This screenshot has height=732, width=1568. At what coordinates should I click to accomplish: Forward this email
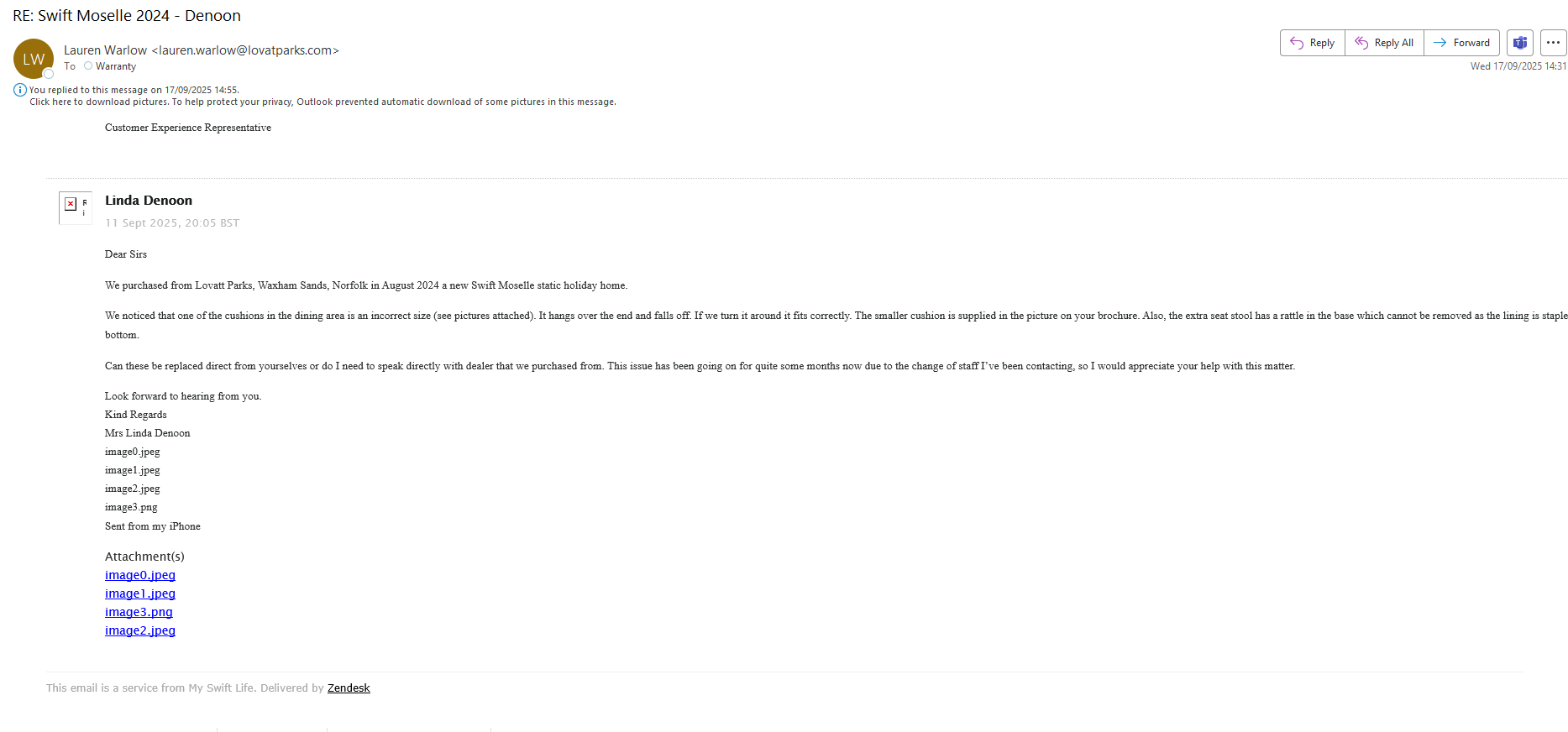click(x=1461, y=43)
